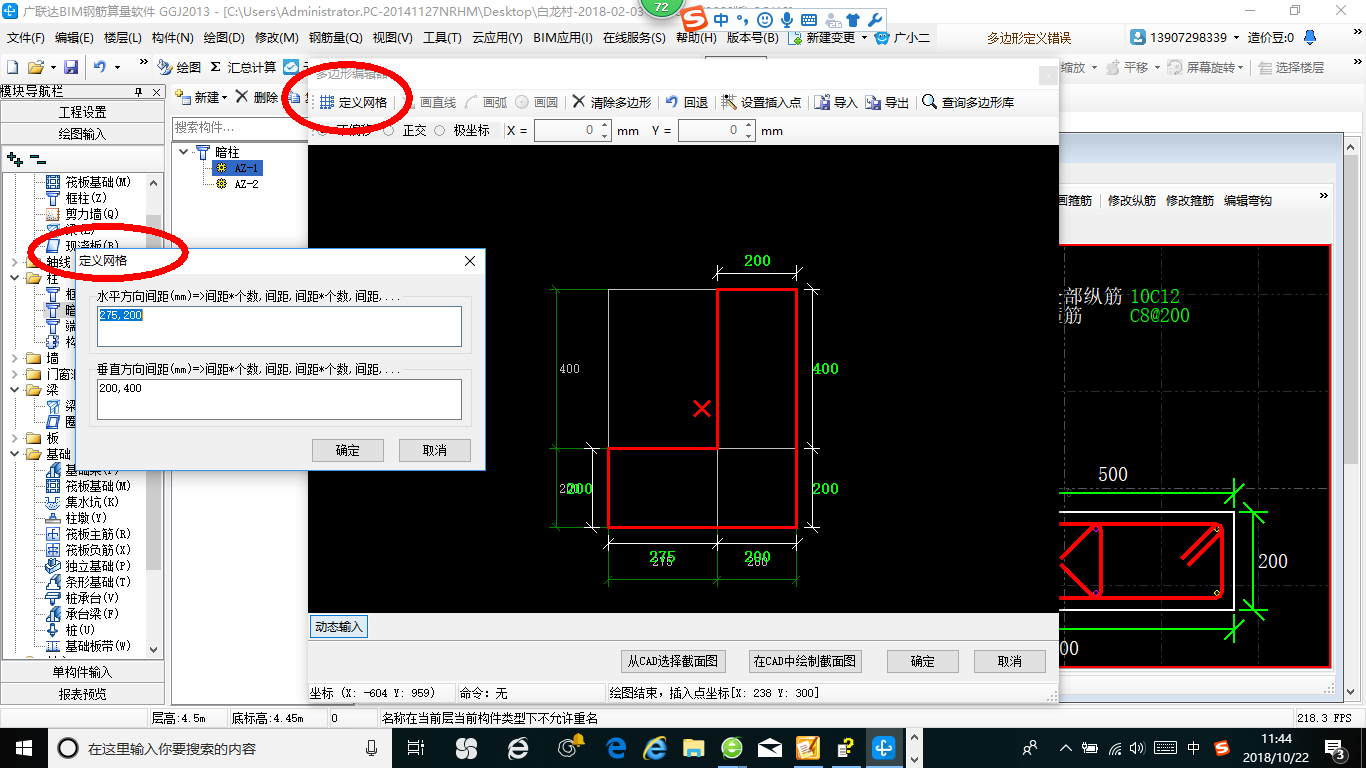This screenshot has width=1366, height=768.
Task: Toggle 动态输入 dynamic input button
Action: click(x=339, y=627)
